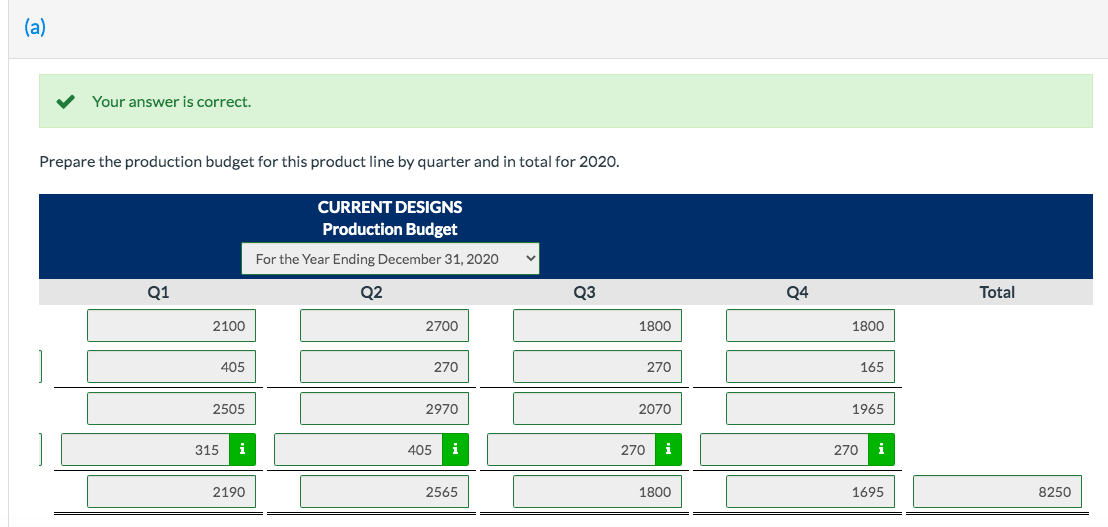Screen dimensions: 1108x527
Task: Click the info icon beside Q1 value 315
Action: click(242, 449)
